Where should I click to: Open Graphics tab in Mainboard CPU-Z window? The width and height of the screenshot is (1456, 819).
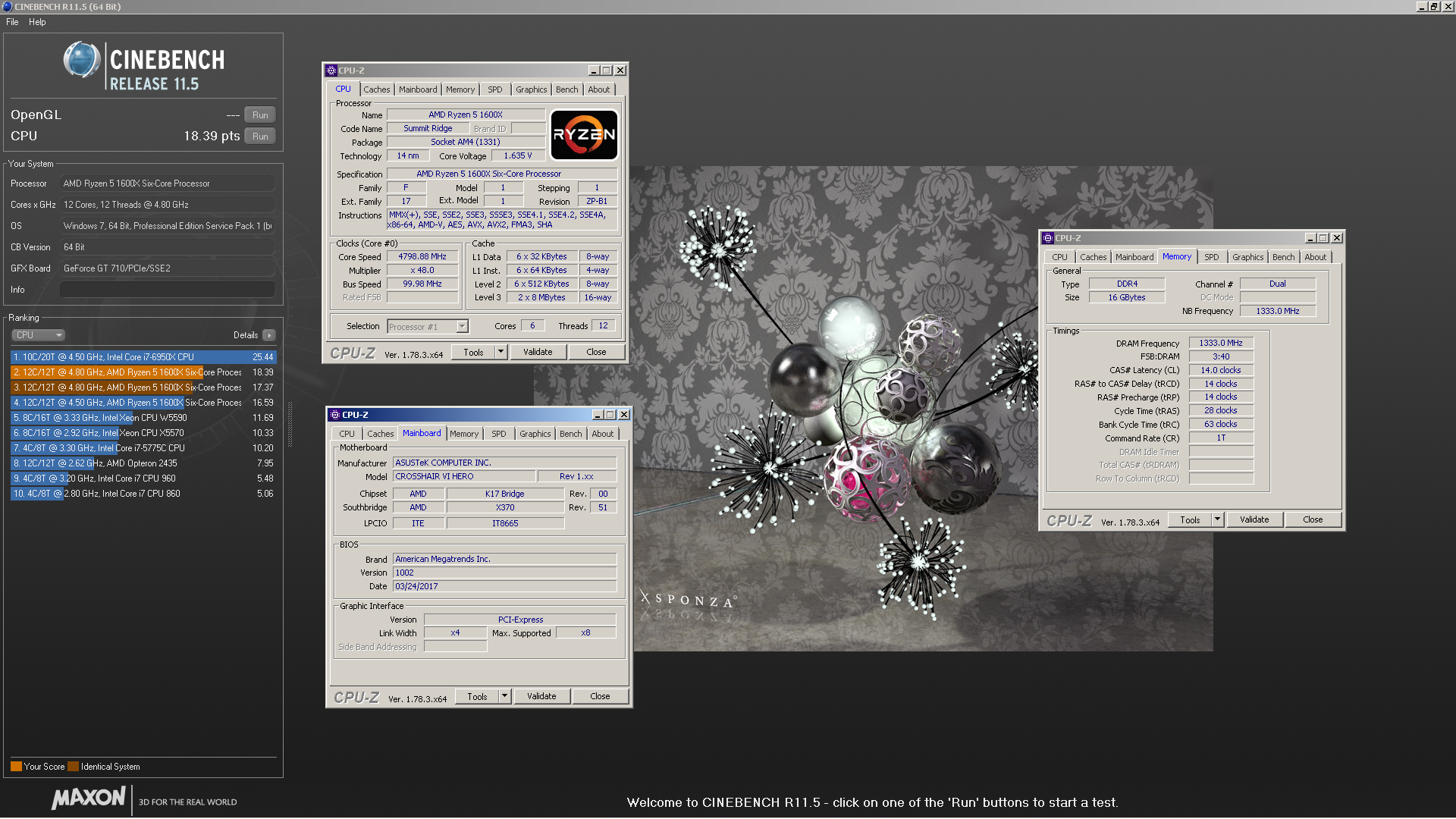pyautogui.click(x=535, y=434)
